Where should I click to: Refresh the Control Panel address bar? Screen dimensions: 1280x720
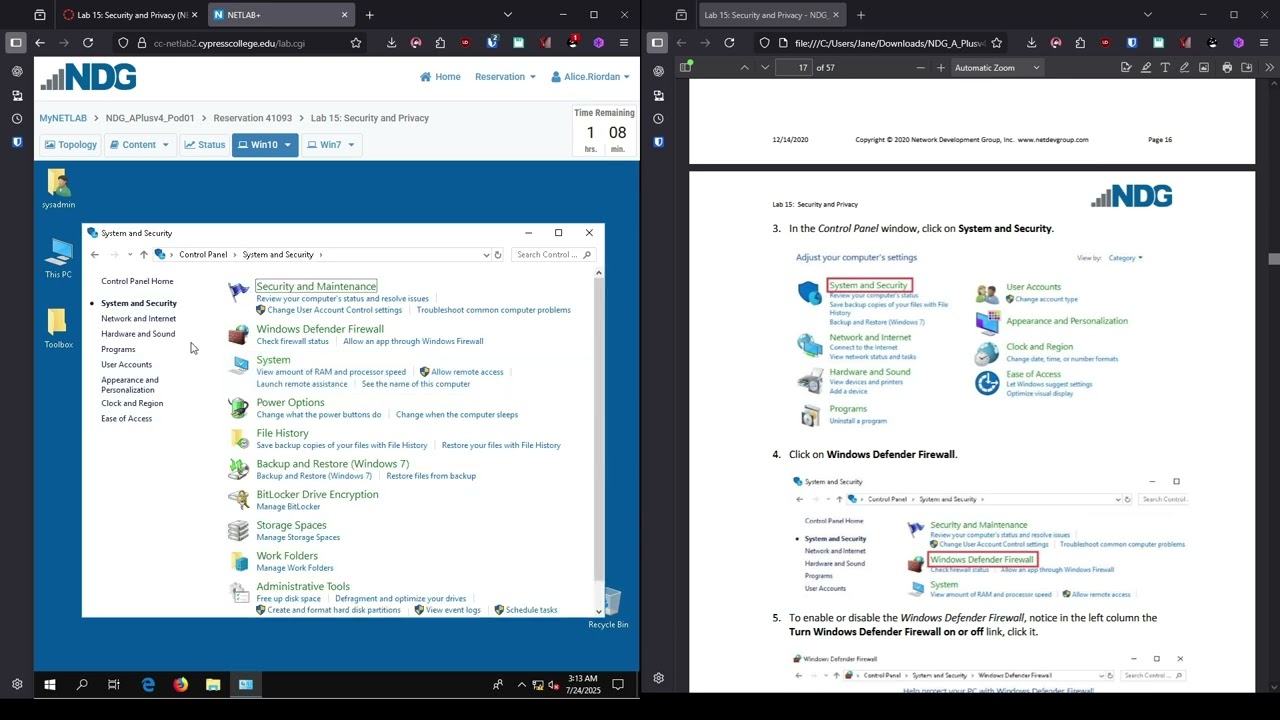(498, 255)
